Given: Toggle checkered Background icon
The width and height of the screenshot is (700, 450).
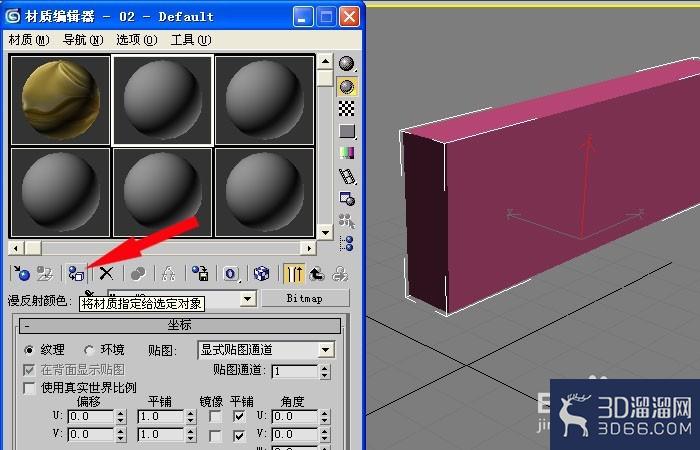Looking at the screenshot, I should 347,108.
